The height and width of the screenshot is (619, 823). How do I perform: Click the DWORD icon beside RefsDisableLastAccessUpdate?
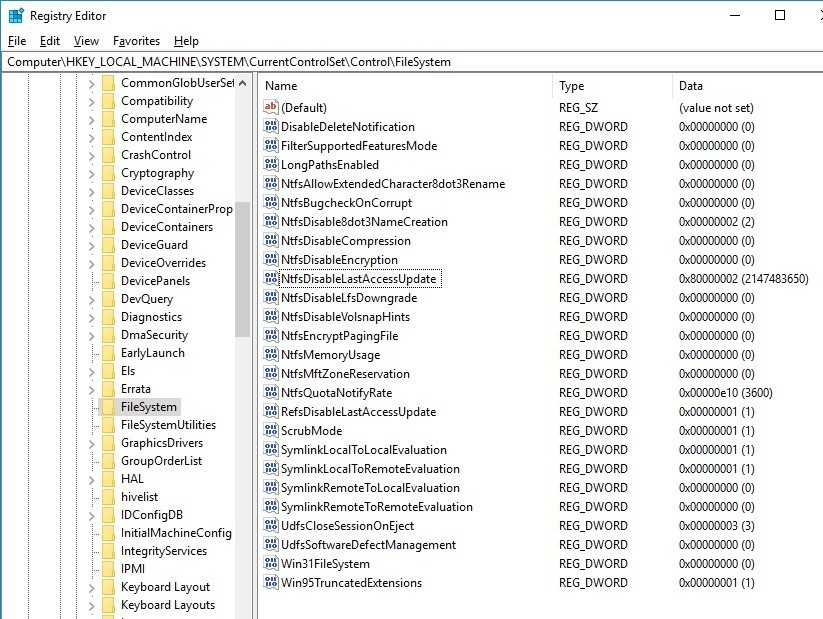(x=271, y=412)
